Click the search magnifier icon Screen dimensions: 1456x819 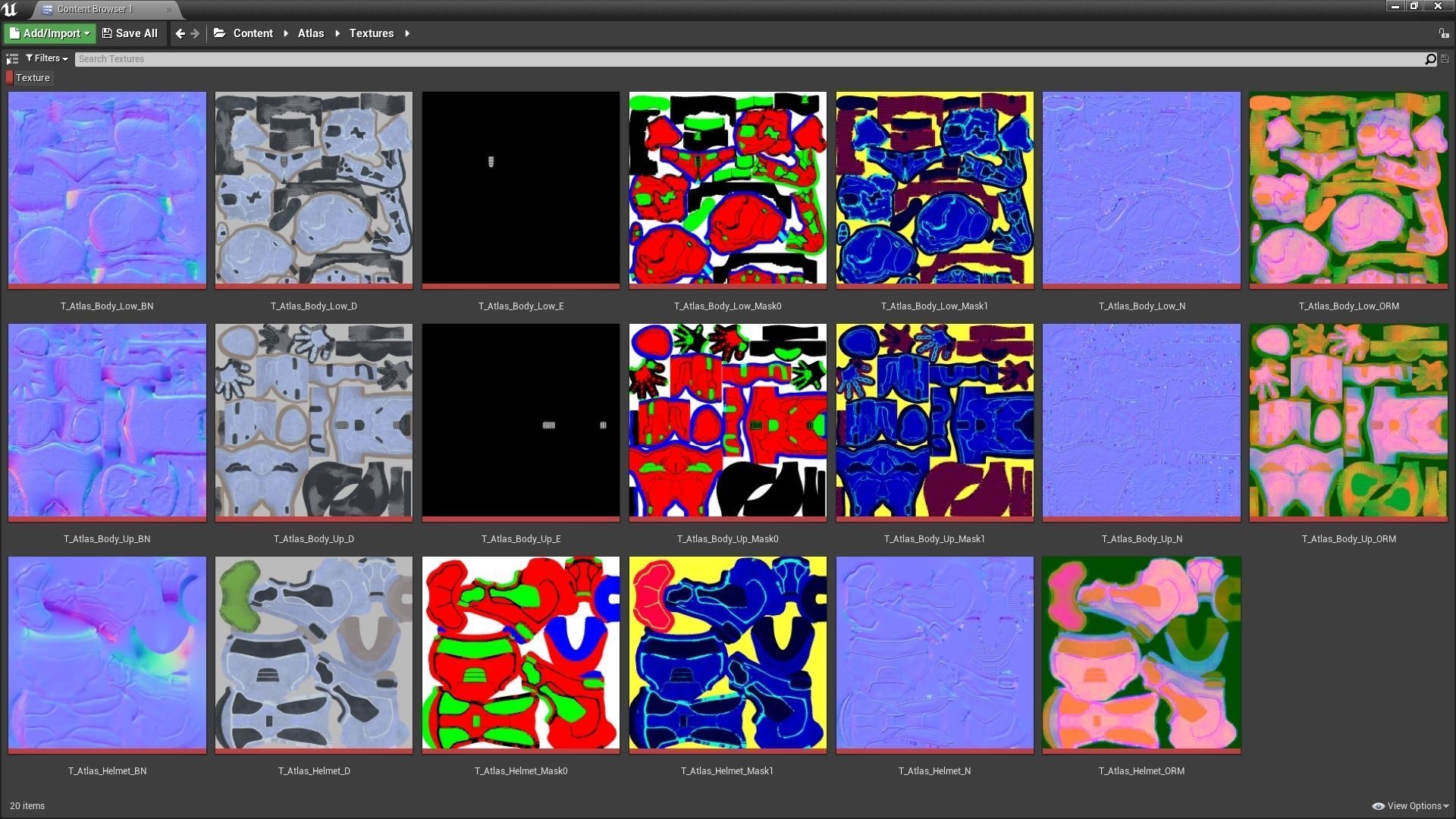pos(1430,59)
